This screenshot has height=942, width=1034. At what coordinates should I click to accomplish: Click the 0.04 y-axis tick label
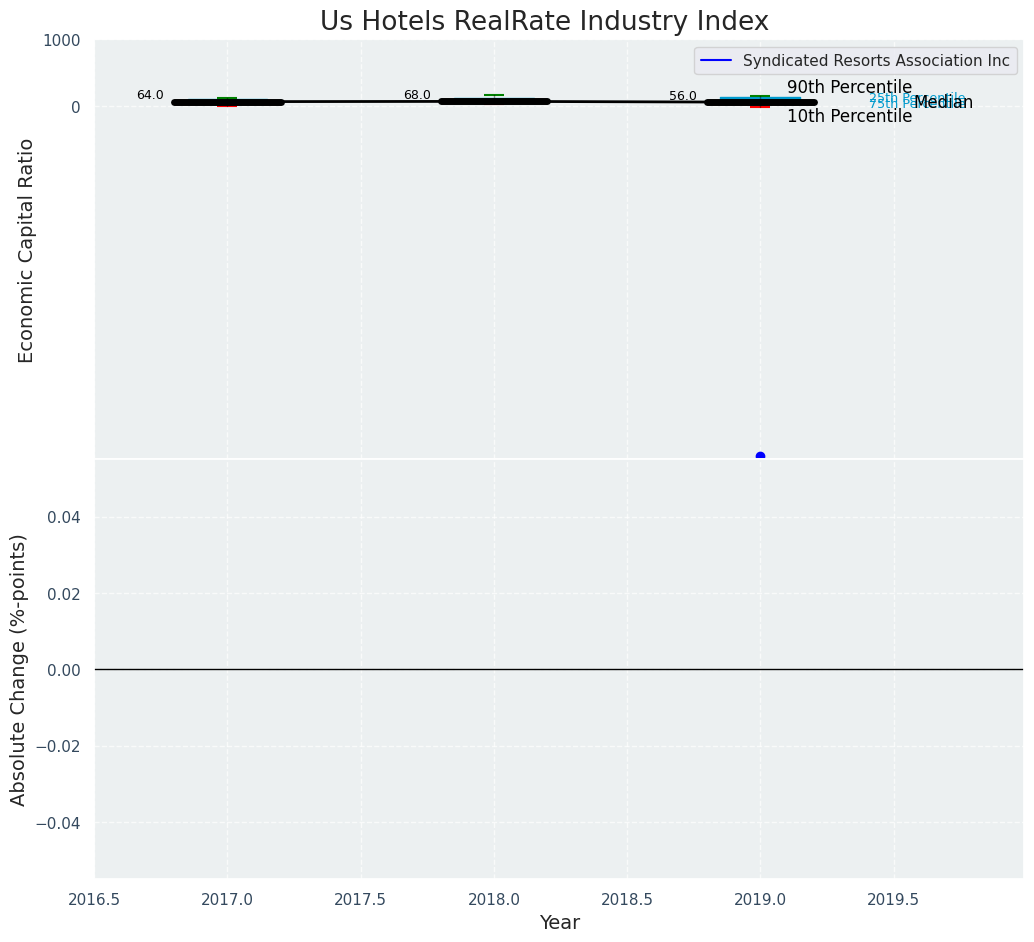coord(64,517)
